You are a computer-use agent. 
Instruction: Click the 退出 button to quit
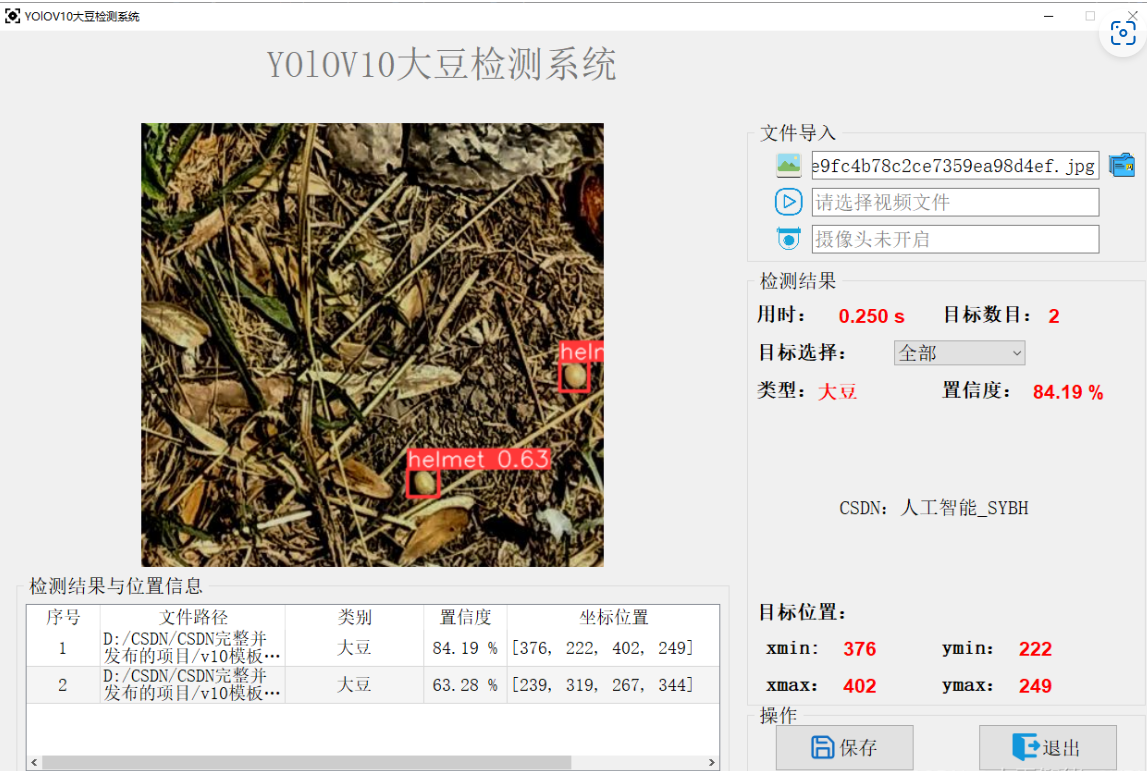tap(1048, 745)
